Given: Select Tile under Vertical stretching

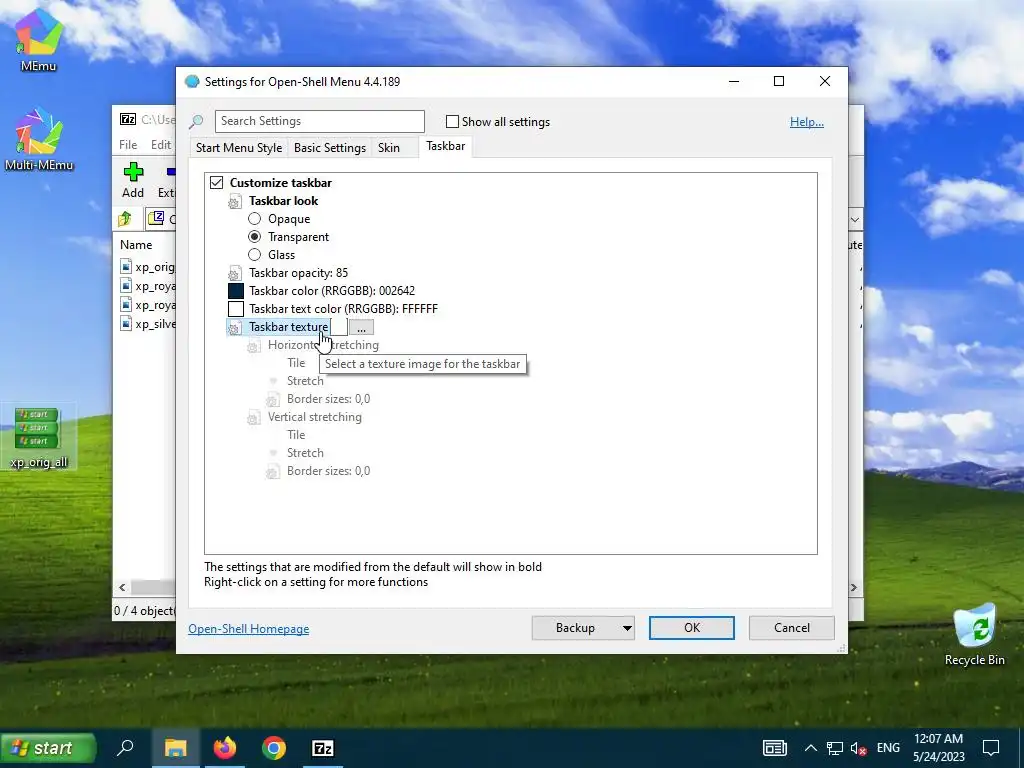Looking at the screenshot, I should tap(296, 435).
